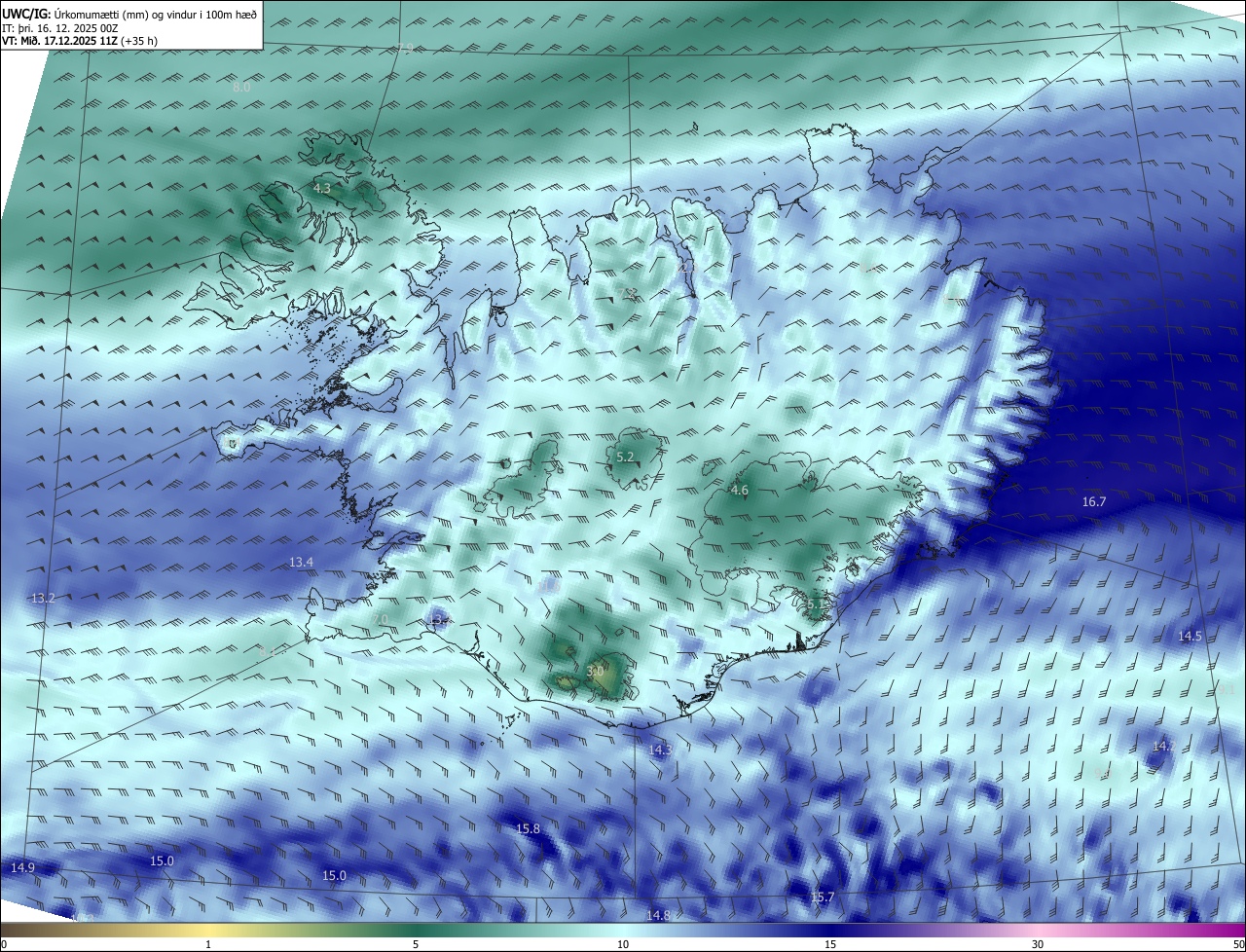Click the valid time 'VT: Mið. 17.12.2025 11Z'

click(59, 41)
